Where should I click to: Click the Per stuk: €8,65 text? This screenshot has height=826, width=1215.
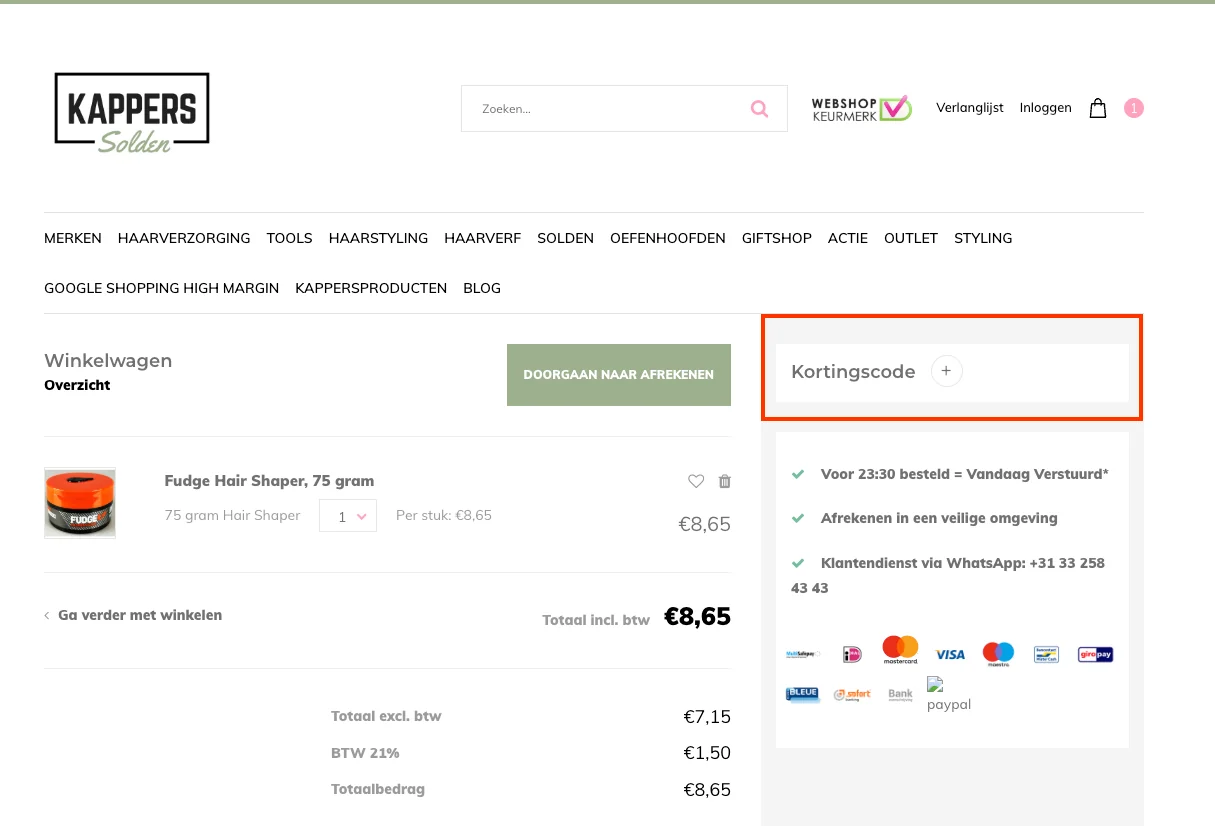coord(444,516)
